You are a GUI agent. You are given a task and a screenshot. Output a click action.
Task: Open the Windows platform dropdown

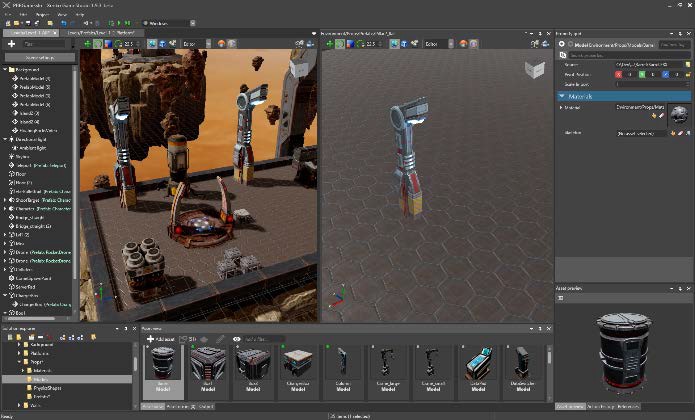click(x=167, y=22)
